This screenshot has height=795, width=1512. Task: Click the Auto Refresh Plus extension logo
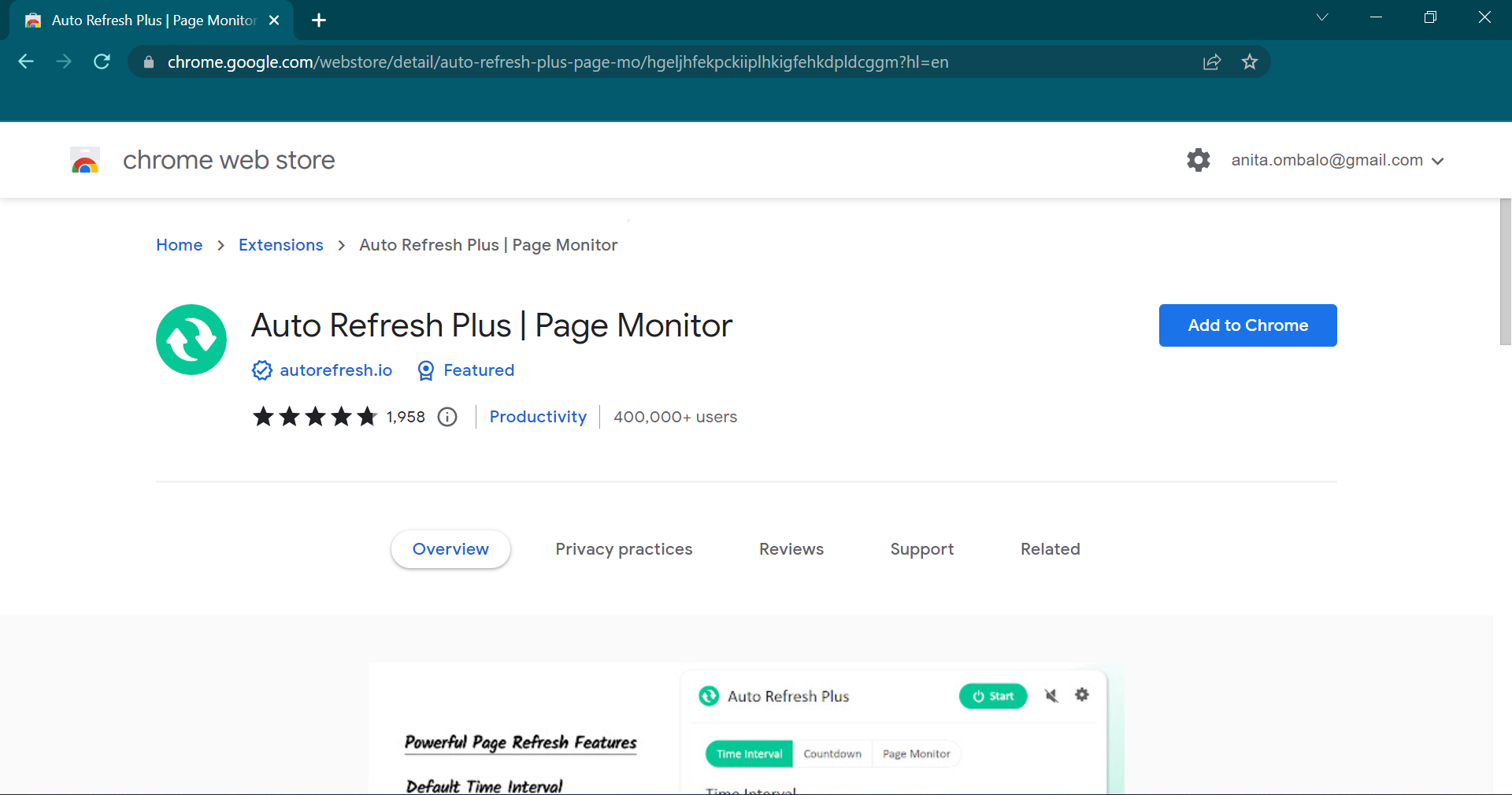pyautogui.click(x=191, y=340)
